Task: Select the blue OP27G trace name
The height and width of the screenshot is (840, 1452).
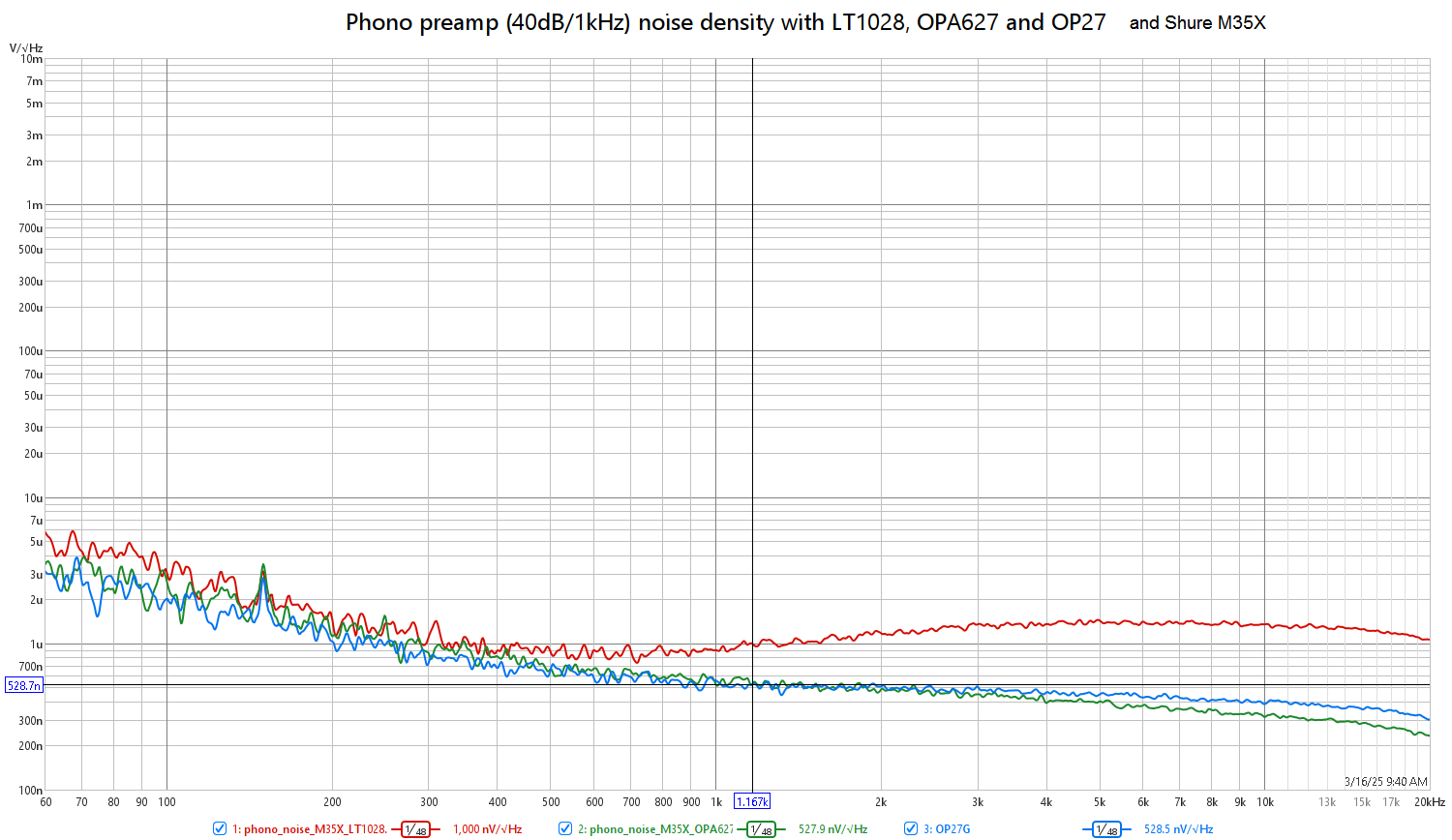Action: pos(947,829)
